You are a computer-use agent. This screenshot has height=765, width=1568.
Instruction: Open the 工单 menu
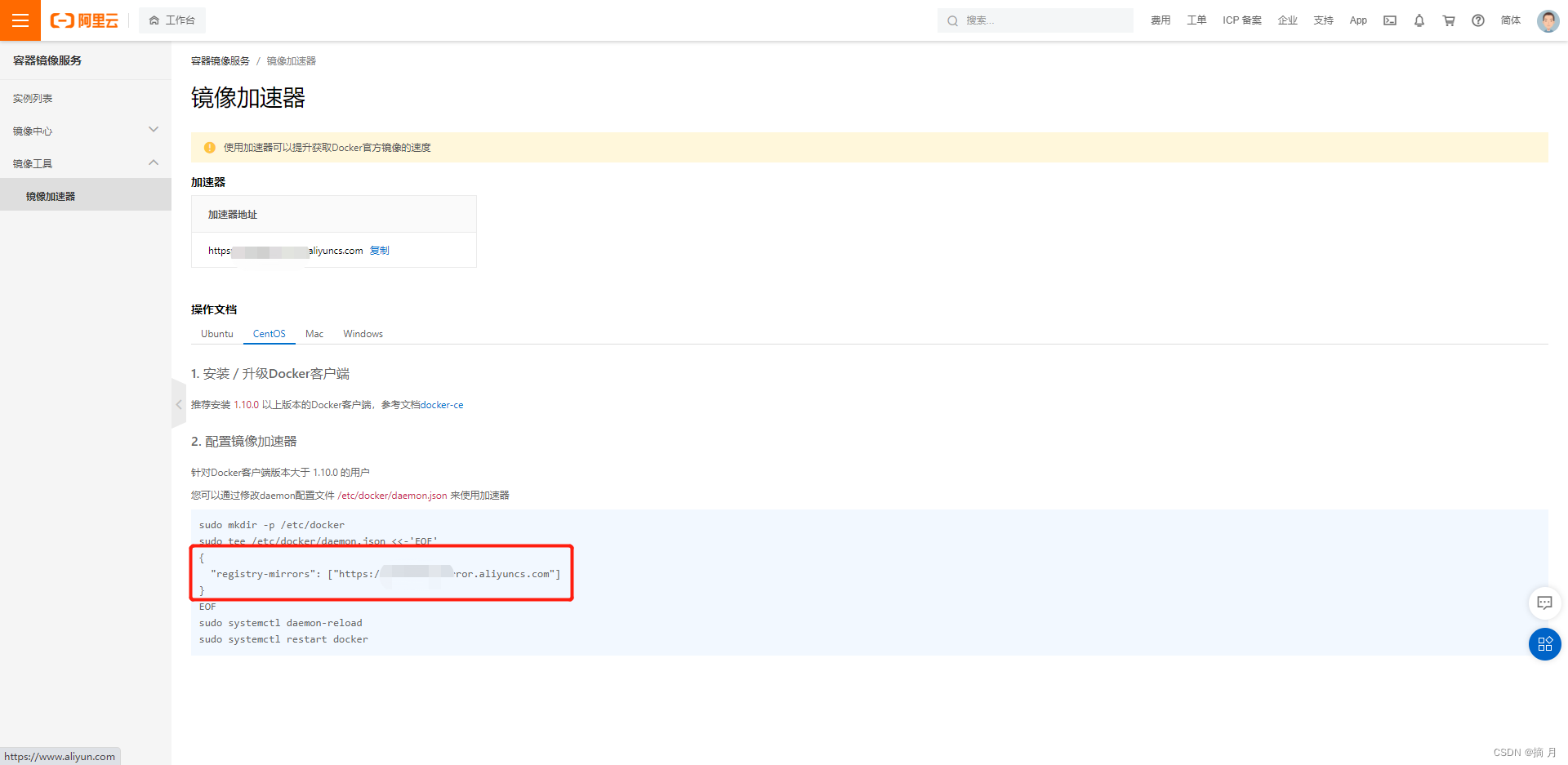pyautogui.click(x=1196, y=20)
